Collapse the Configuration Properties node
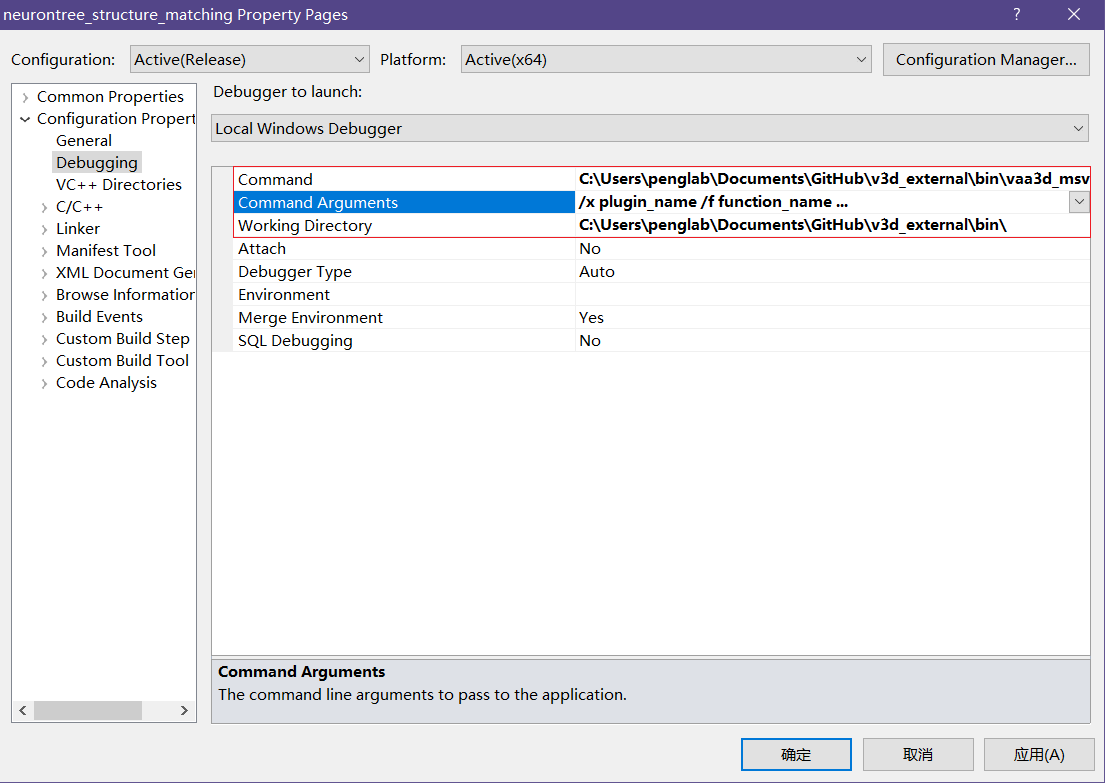 (x=24, y=119)
